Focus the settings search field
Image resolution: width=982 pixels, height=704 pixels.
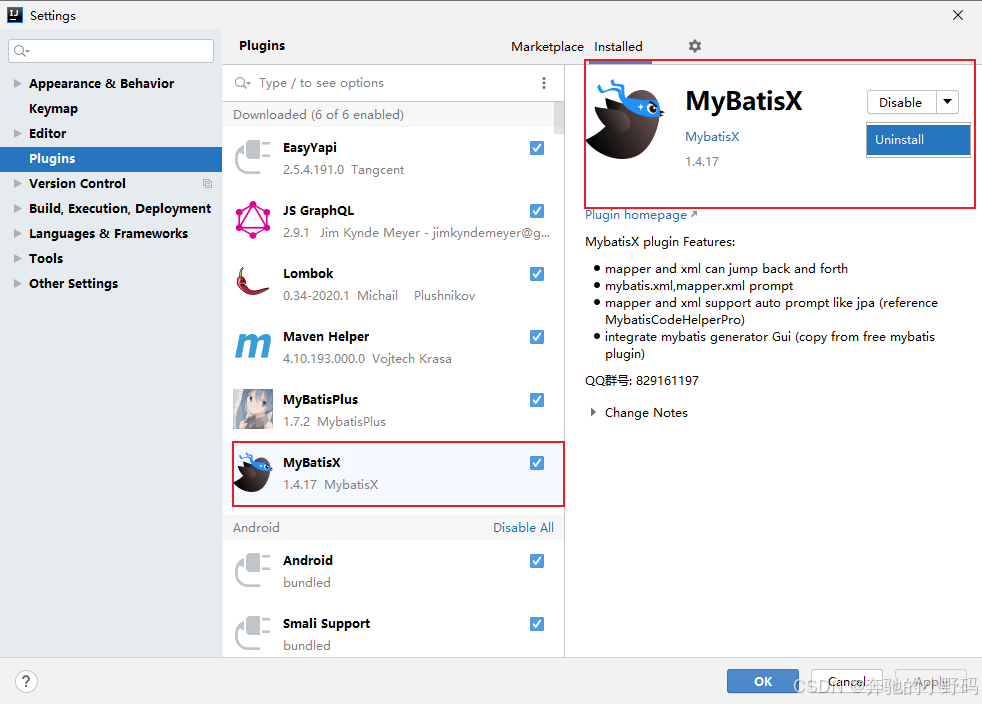pos(111,51)
